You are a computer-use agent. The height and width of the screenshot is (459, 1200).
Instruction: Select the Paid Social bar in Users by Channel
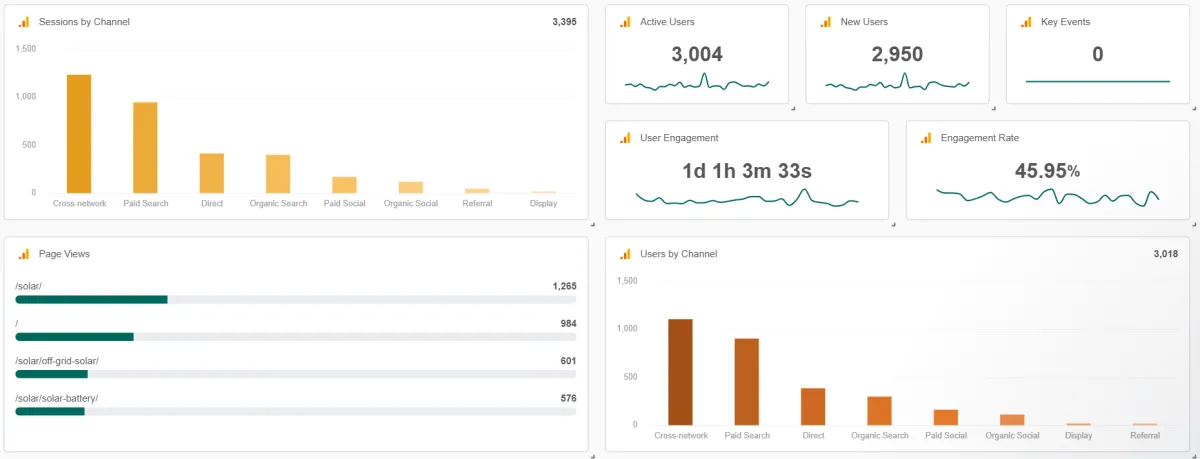(946, 417)
